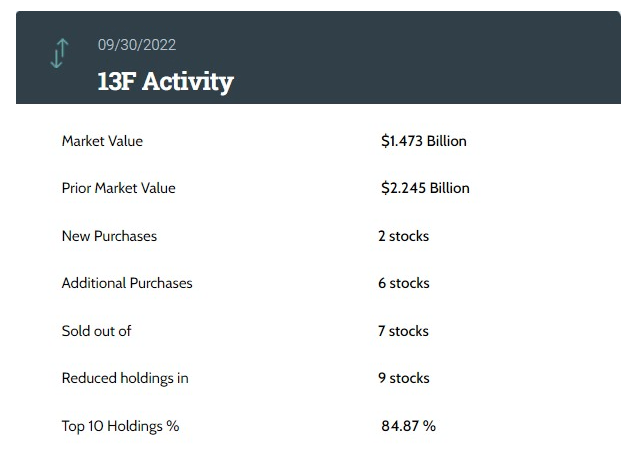Click the dark header banner background
This screenshot has width=638, height=463.
click(x=407, y=57)
